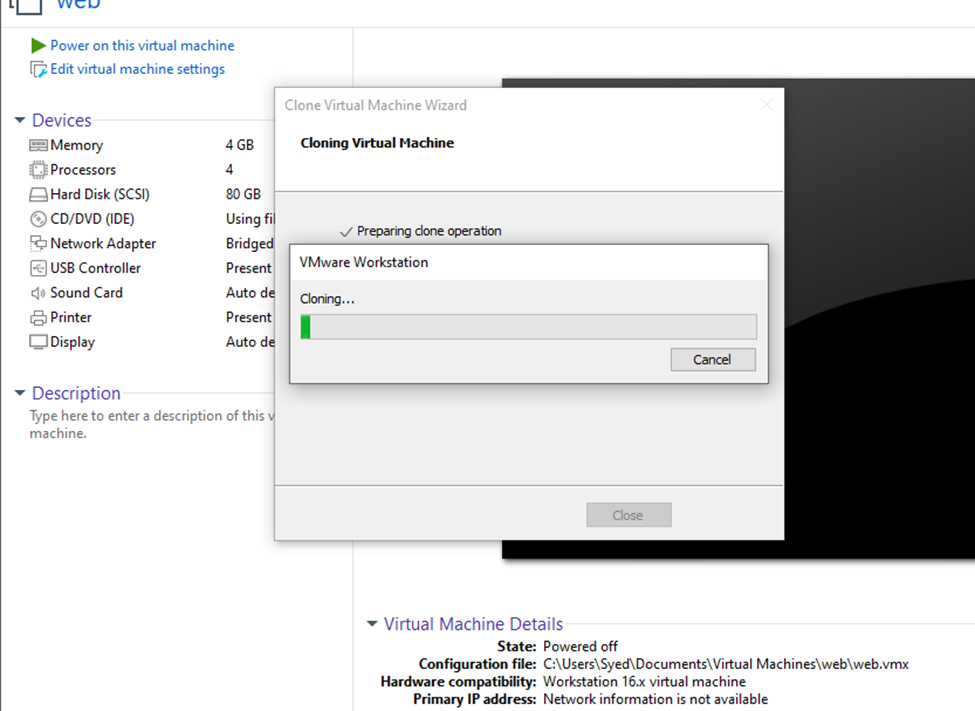The image size is (975, 711).
Task: Select the Display monitor icon
Action: coord(38,342)
